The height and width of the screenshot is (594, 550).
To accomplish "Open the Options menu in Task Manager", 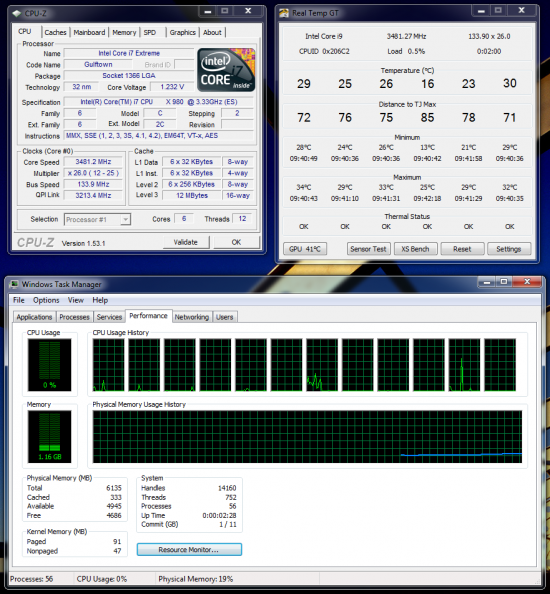I will pos(46,300).
